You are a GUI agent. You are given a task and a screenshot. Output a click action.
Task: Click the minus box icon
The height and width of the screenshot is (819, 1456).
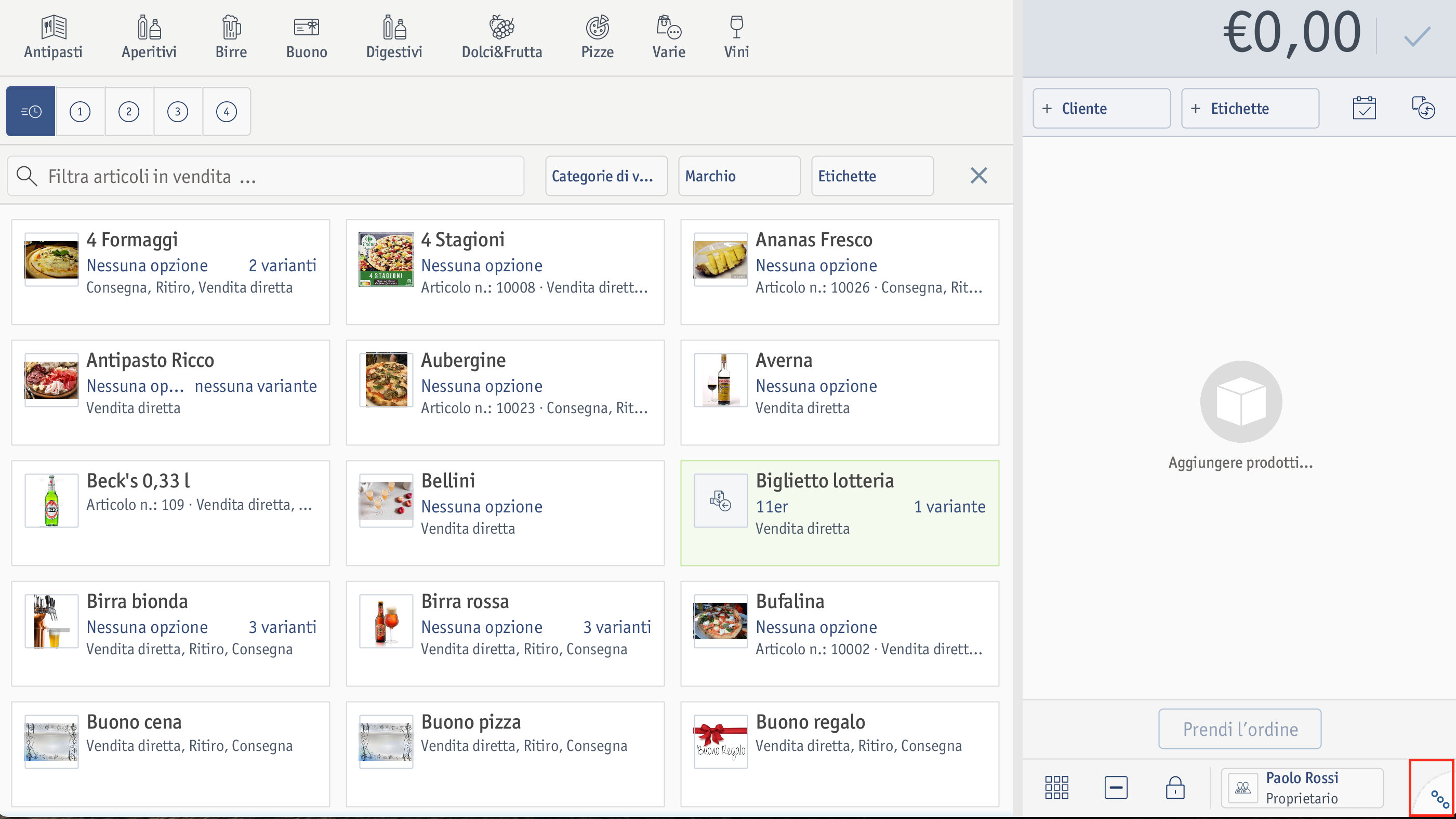tap(1116, 787)
